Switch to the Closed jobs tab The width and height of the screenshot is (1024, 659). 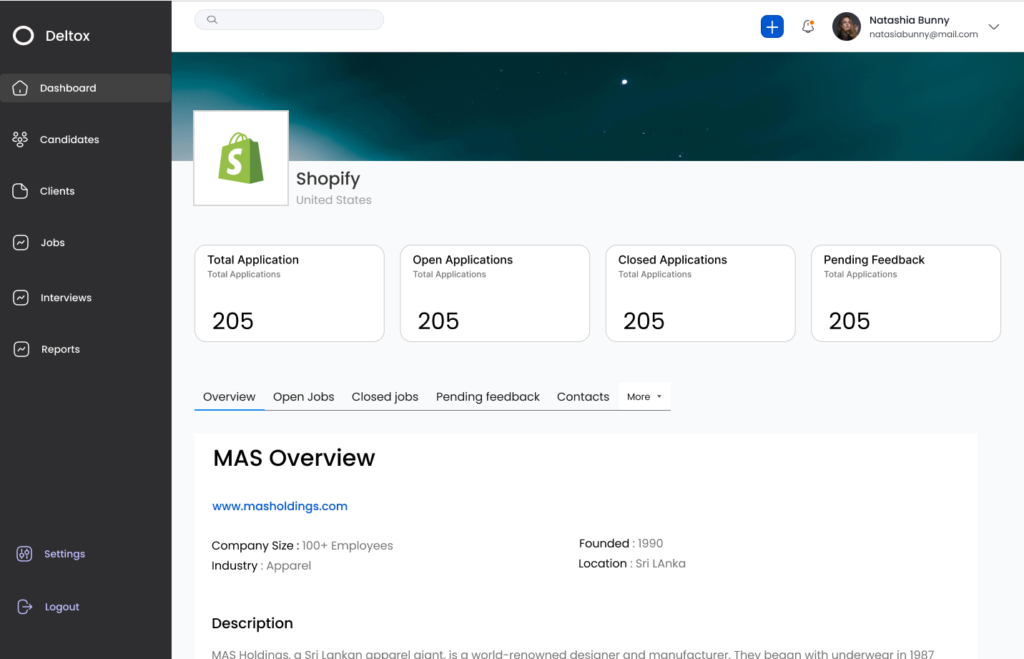pos(385,396)
